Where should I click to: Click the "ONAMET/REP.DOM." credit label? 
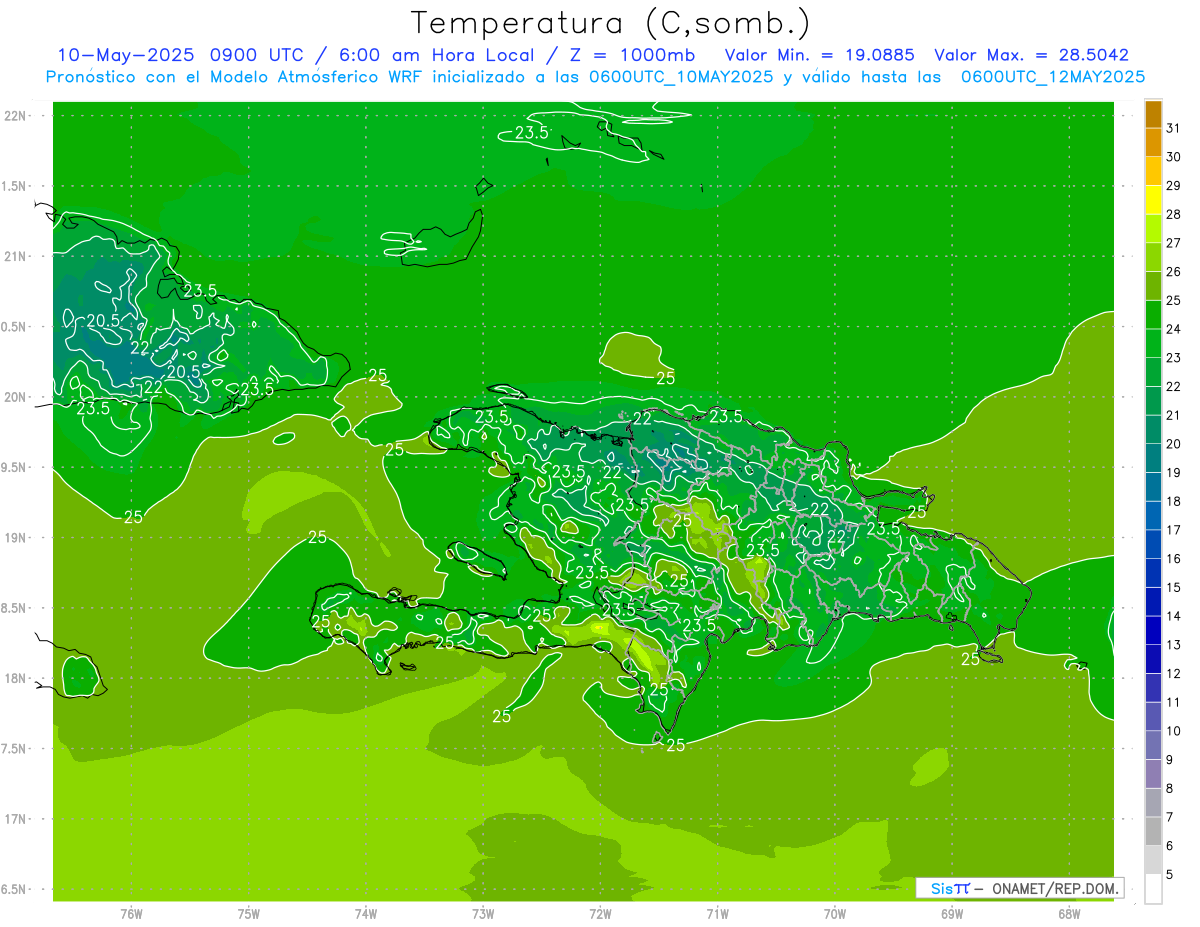coord(1056,888)
